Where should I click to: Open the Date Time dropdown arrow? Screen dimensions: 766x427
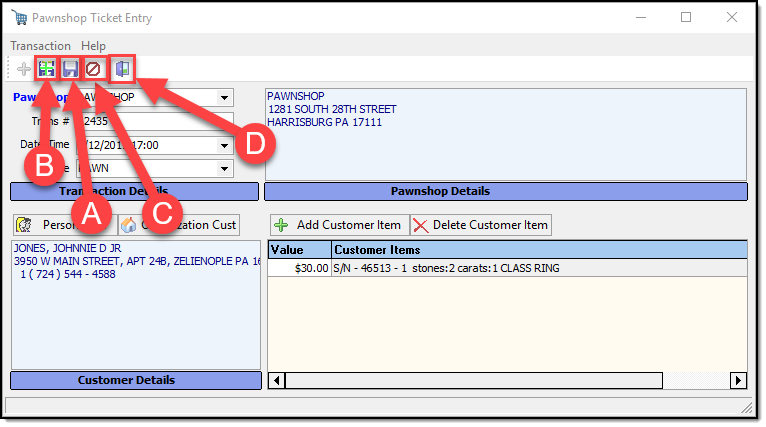coord(225,145)
